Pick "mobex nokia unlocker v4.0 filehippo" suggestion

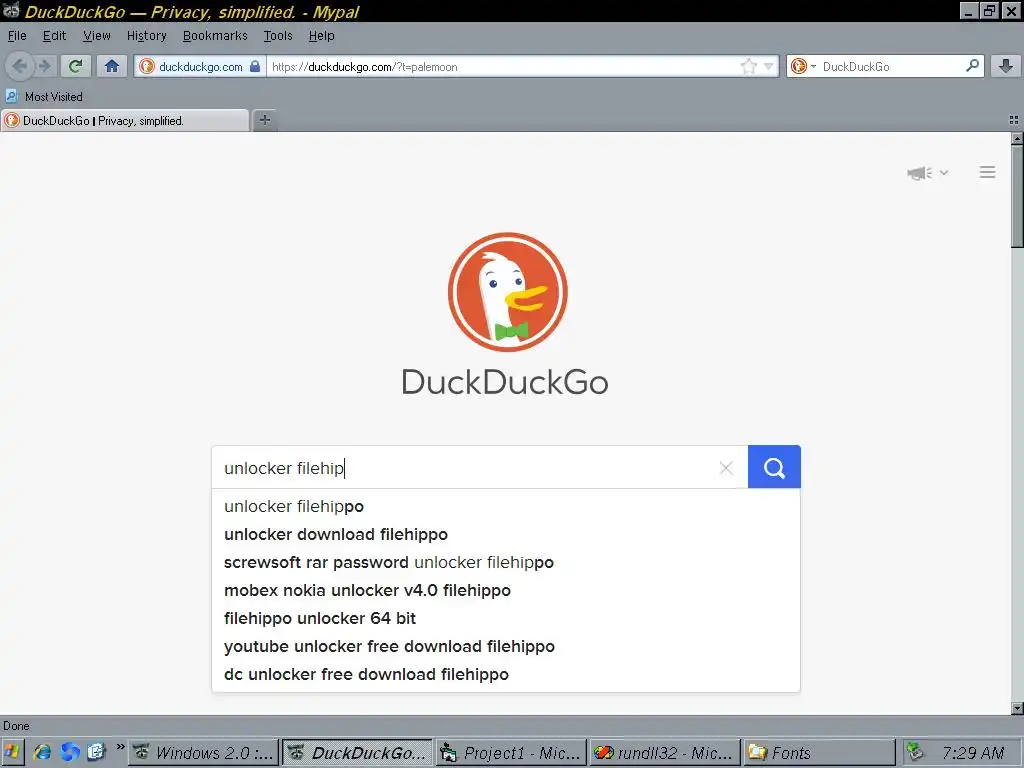[x=505, y=590]
